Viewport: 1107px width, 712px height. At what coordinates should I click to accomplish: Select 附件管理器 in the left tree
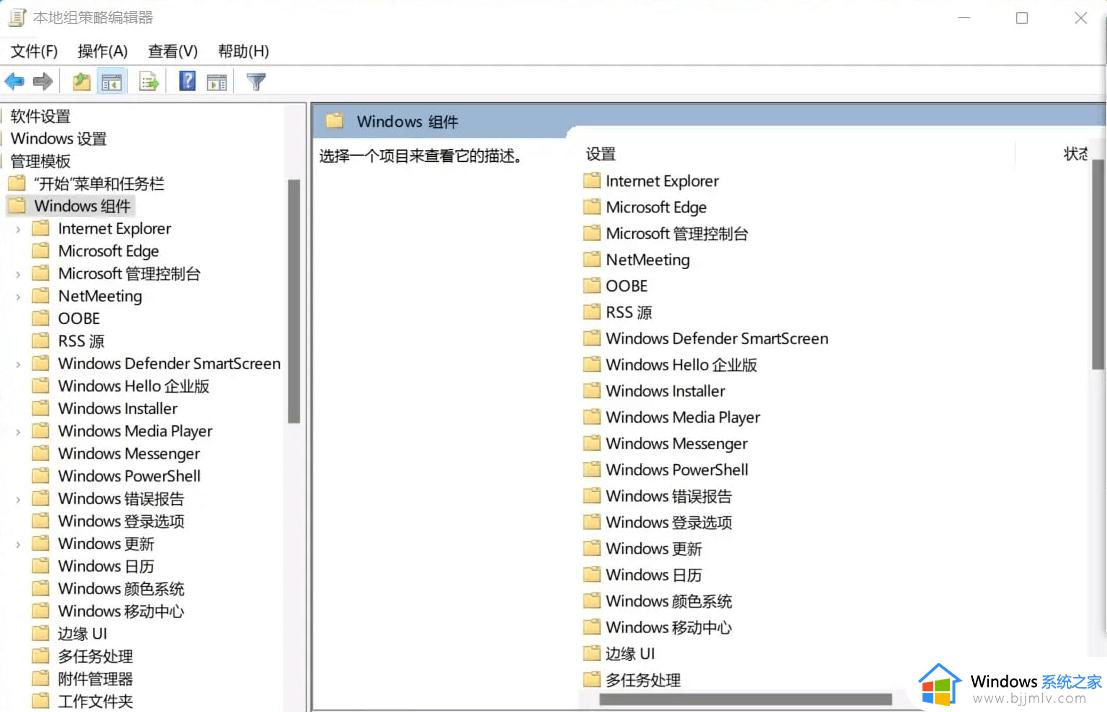[x=95, y=680]
